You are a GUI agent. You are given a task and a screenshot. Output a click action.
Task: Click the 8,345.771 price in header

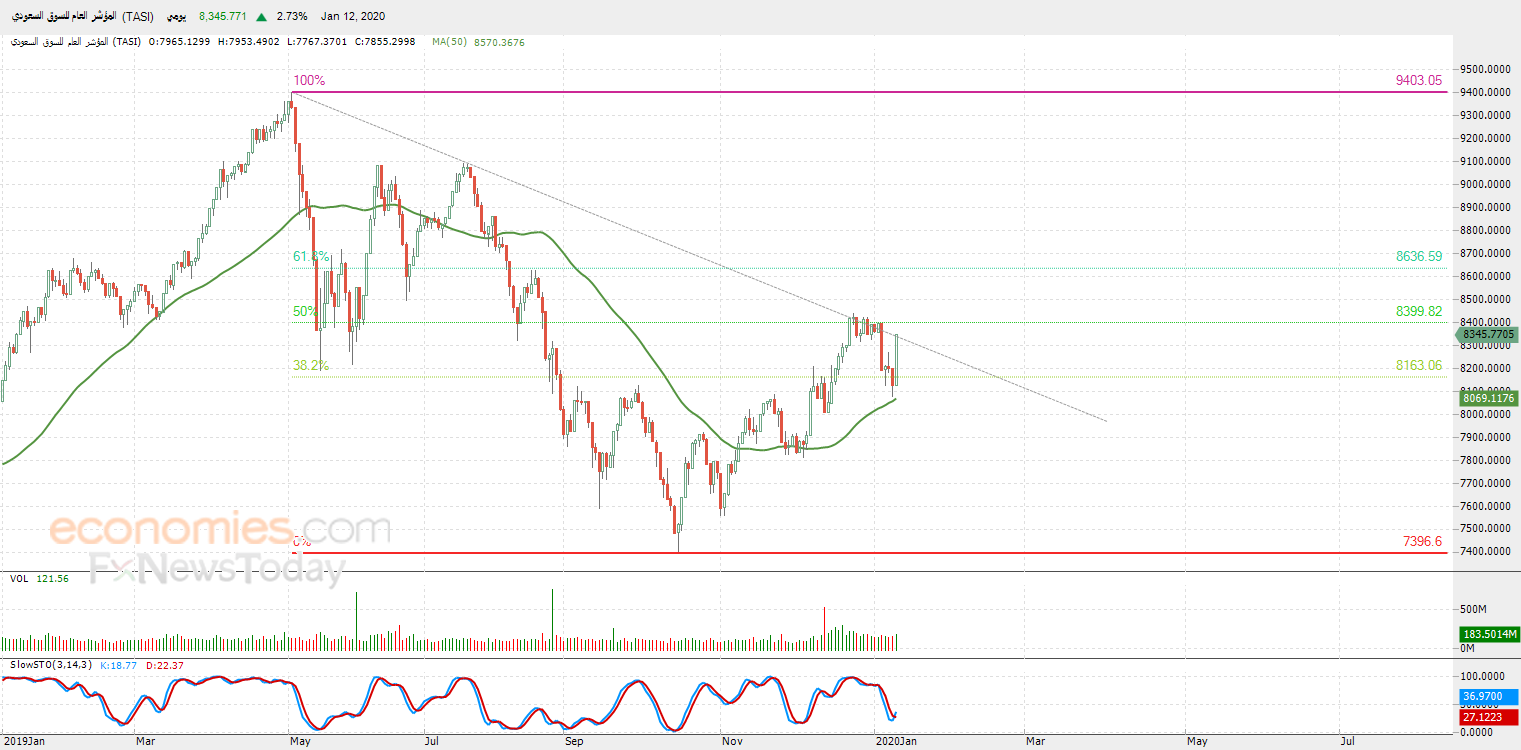[x=223, y=16]
